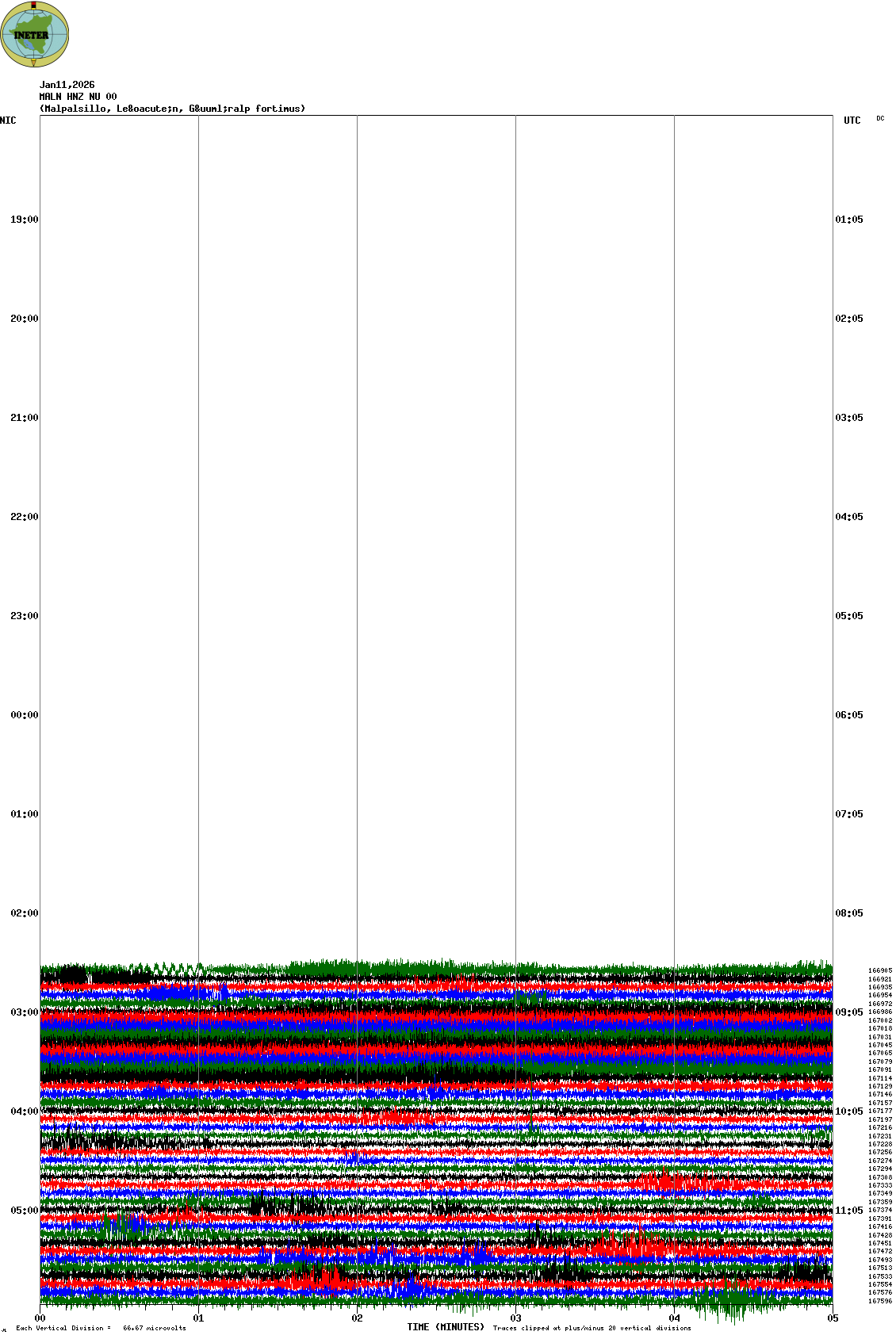The image size is (896, 1339).
Task: Click the Jan11,2026 date text
Action: tap(67, 85)
